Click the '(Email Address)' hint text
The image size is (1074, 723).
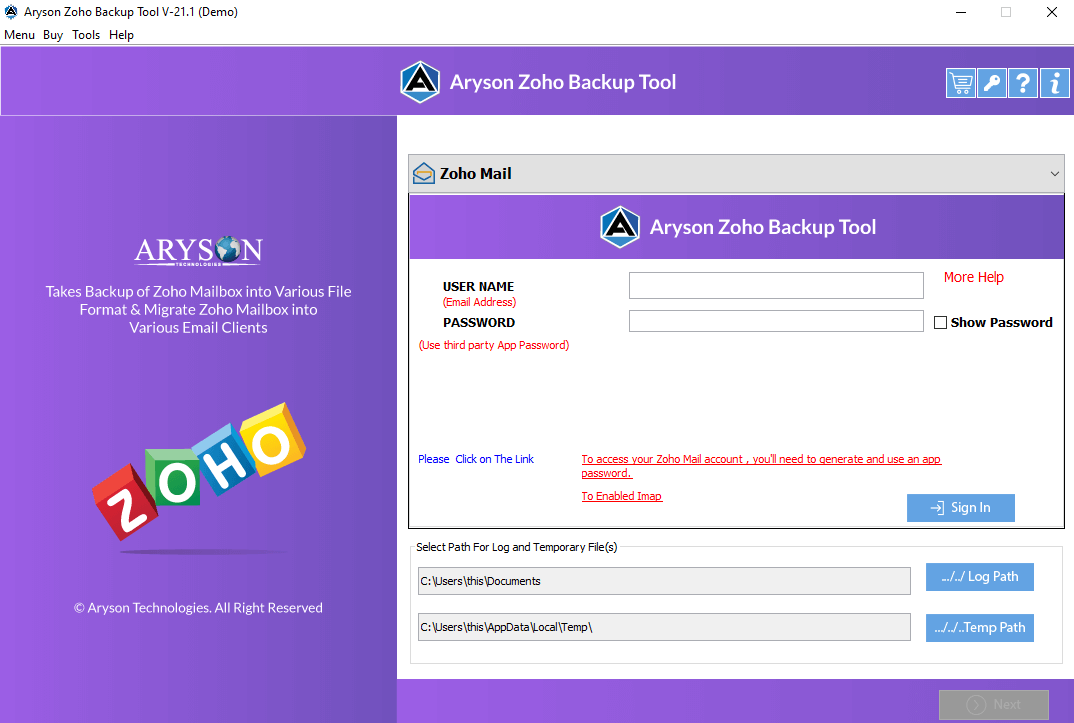pyautogui.click(x=479, y=303)
